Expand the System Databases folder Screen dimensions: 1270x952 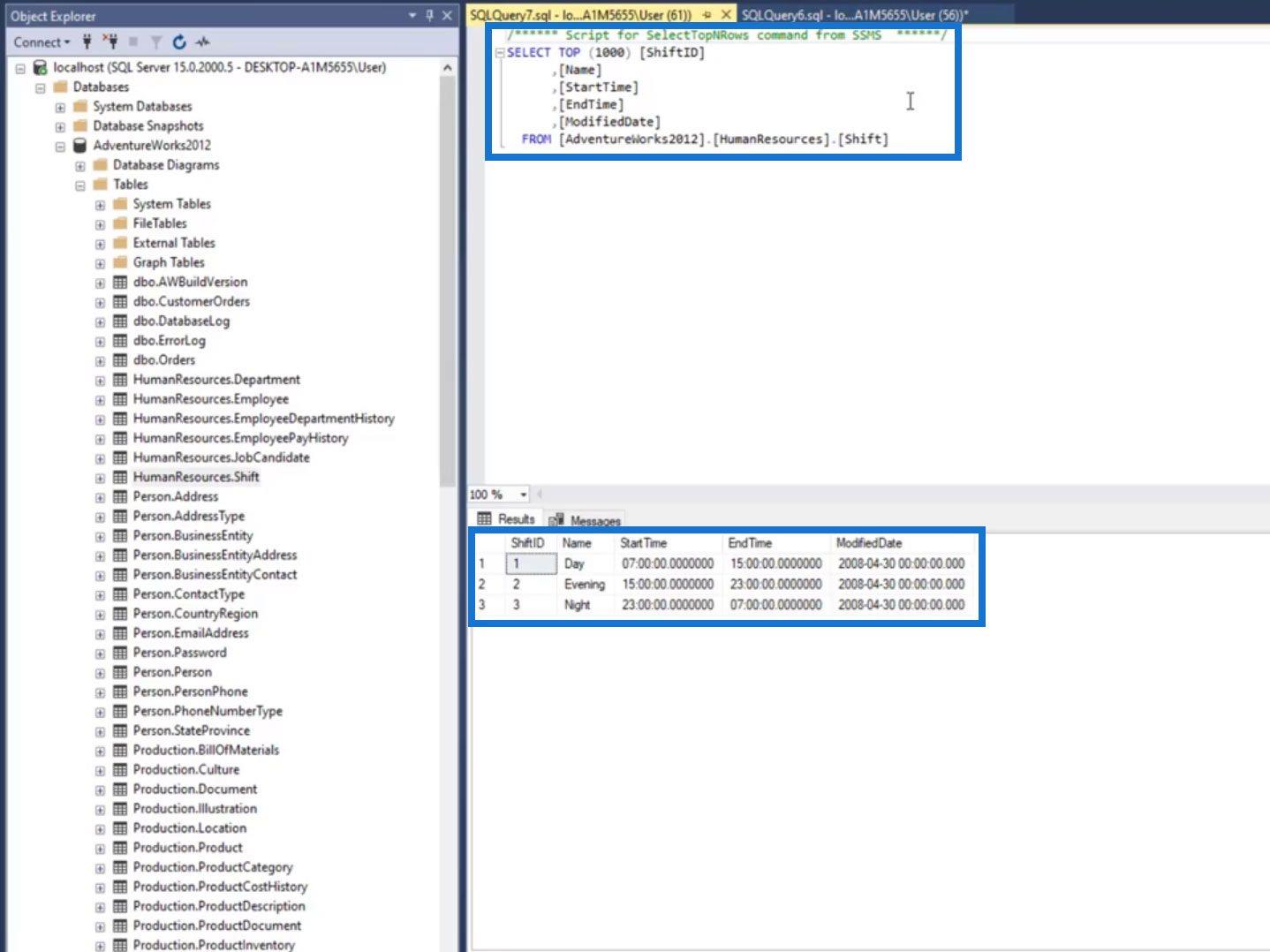click(x=60, y=107)
